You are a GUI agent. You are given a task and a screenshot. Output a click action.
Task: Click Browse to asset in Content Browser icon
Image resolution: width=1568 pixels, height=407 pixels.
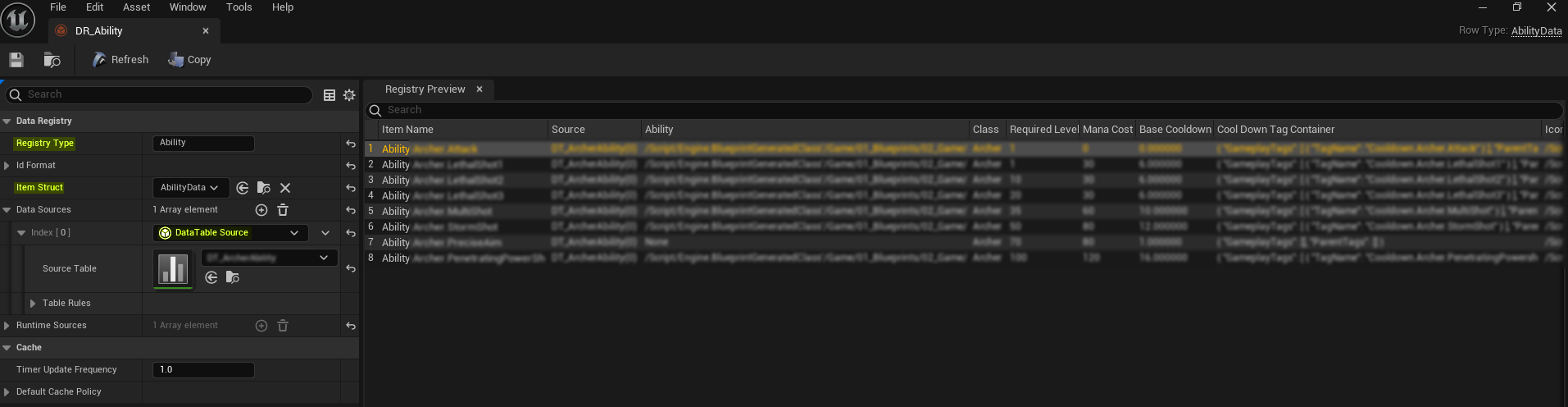pos(52,60)
